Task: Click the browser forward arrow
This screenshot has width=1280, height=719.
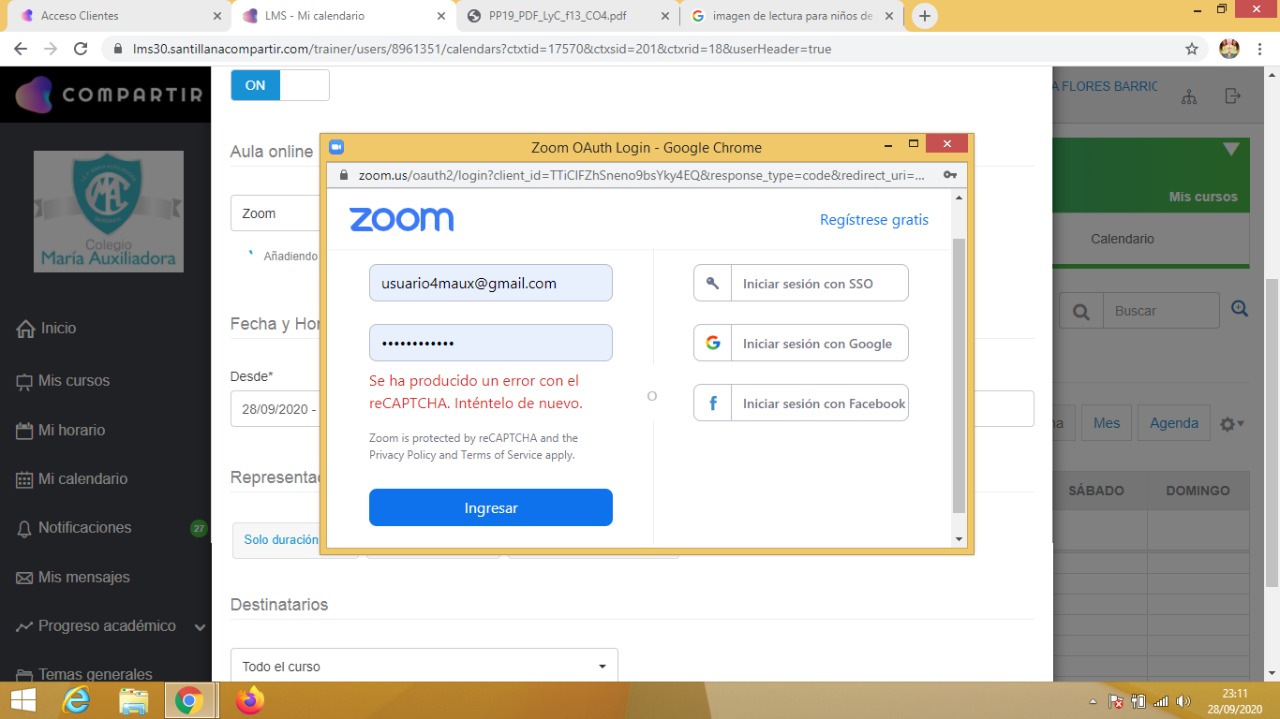Action: 51,49
